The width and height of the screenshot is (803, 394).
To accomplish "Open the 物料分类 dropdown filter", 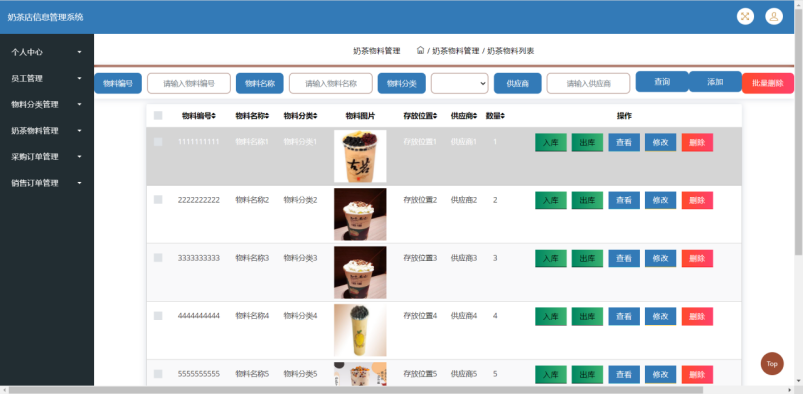I will pyautogui.click(x=459, y=84).
